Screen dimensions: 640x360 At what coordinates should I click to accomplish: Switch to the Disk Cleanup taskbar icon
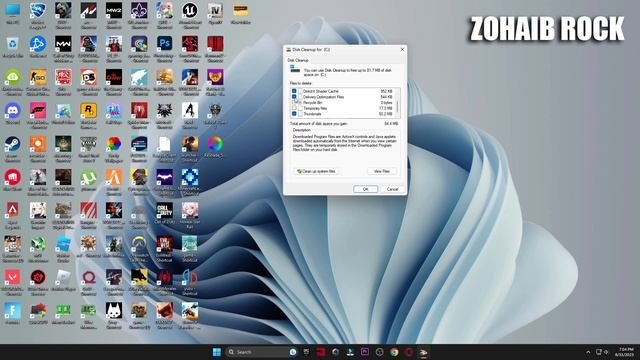pos(423,352)
